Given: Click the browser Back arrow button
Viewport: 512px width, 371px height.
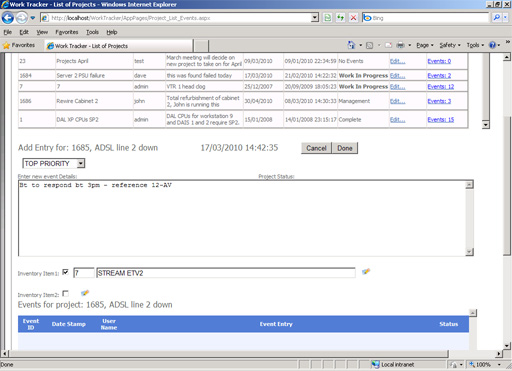Looking at the screenshot, I should click(8, 18).
